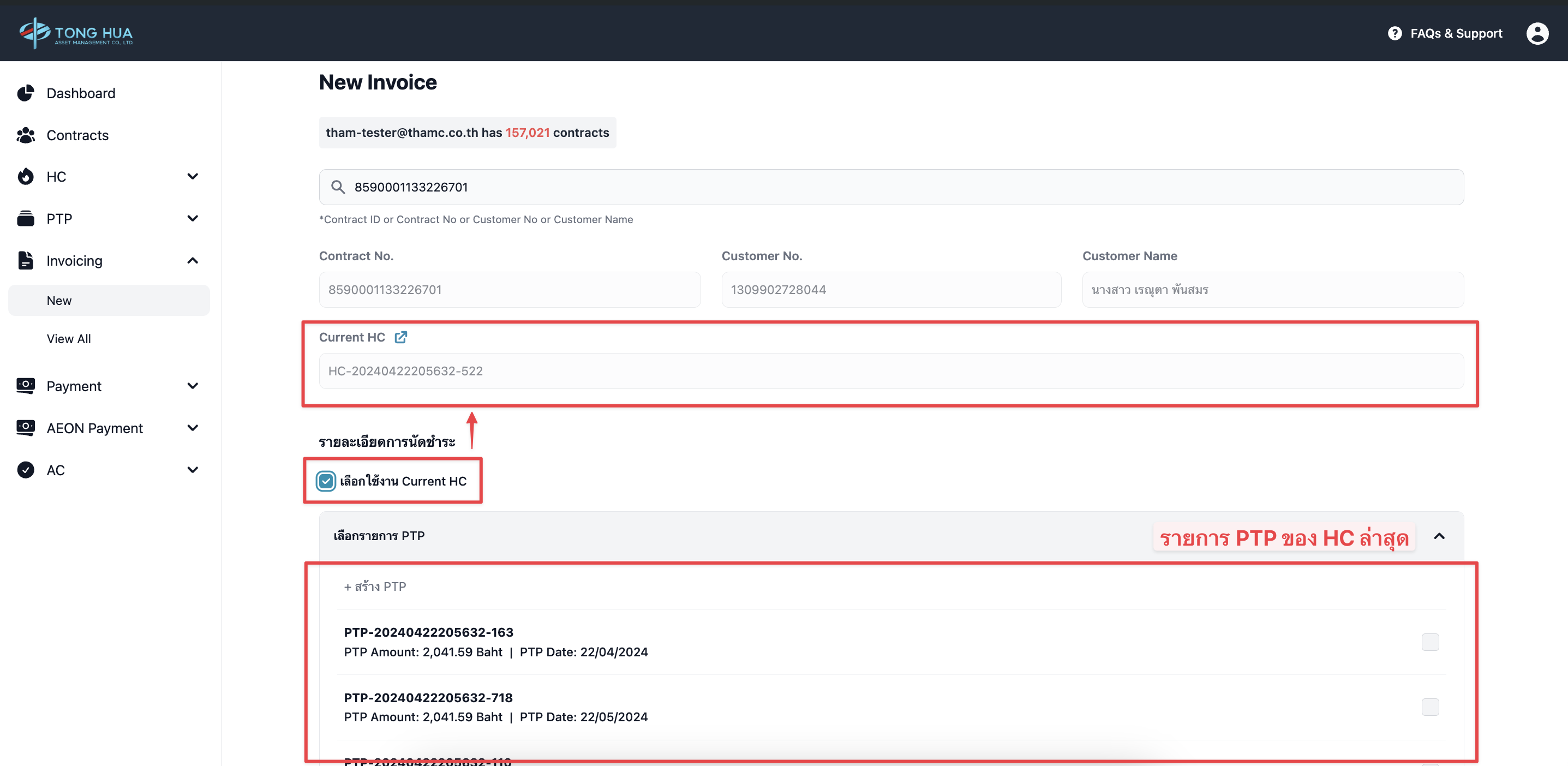The height and width of the screenshot is (766, 1568).
Task: Uncheck the Current HC usage checkbox
Action: (326, 481)
